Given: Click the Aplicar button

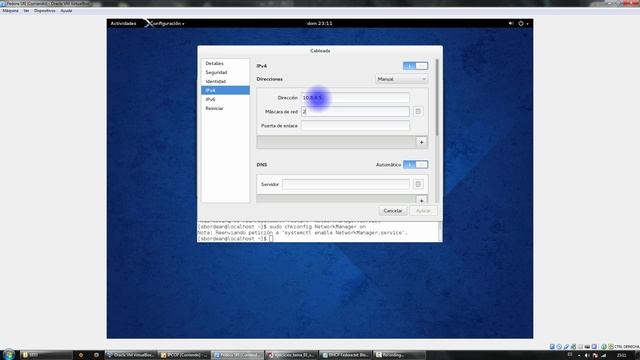Looking at the screenshot, I should [423, 211].
